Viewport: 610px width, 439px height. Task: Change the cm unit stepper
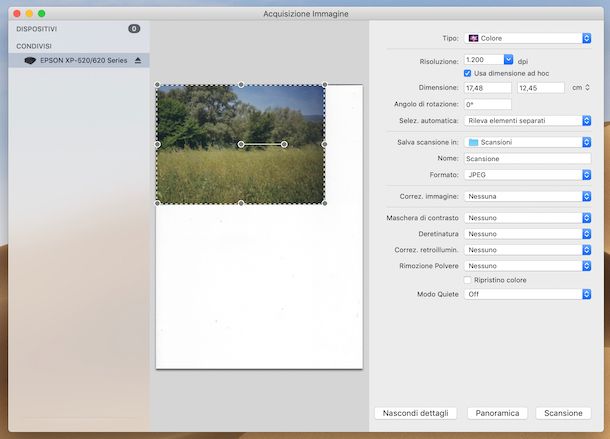coord(587,88)
